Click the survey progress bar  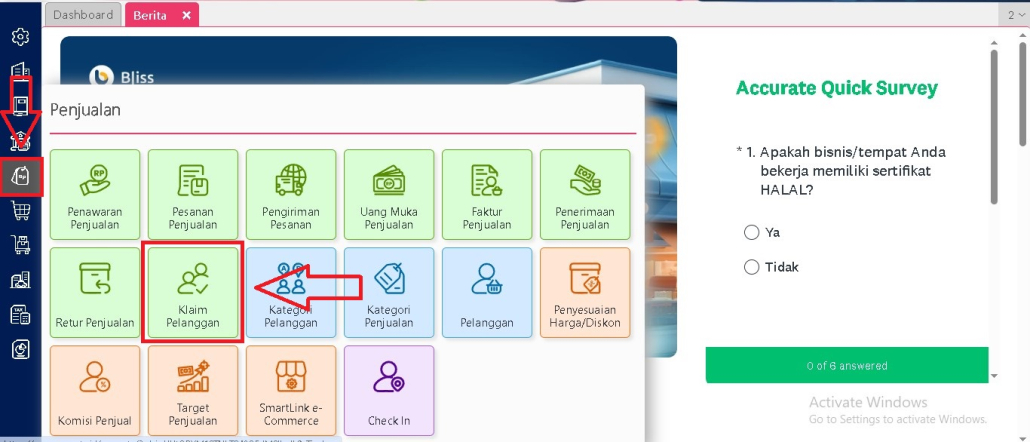846,365
